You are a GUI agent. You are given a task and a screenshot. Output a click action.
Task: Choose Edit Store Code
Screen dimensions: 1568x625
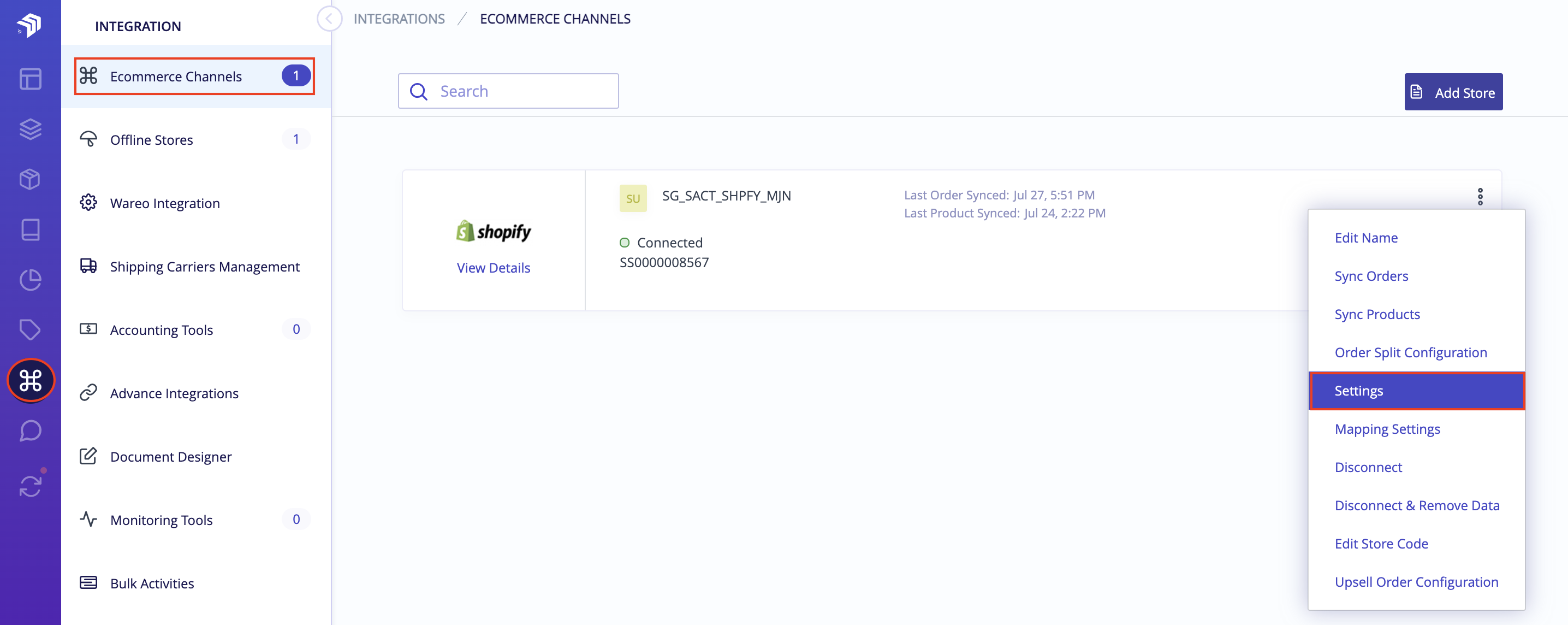pos(1416,544)
